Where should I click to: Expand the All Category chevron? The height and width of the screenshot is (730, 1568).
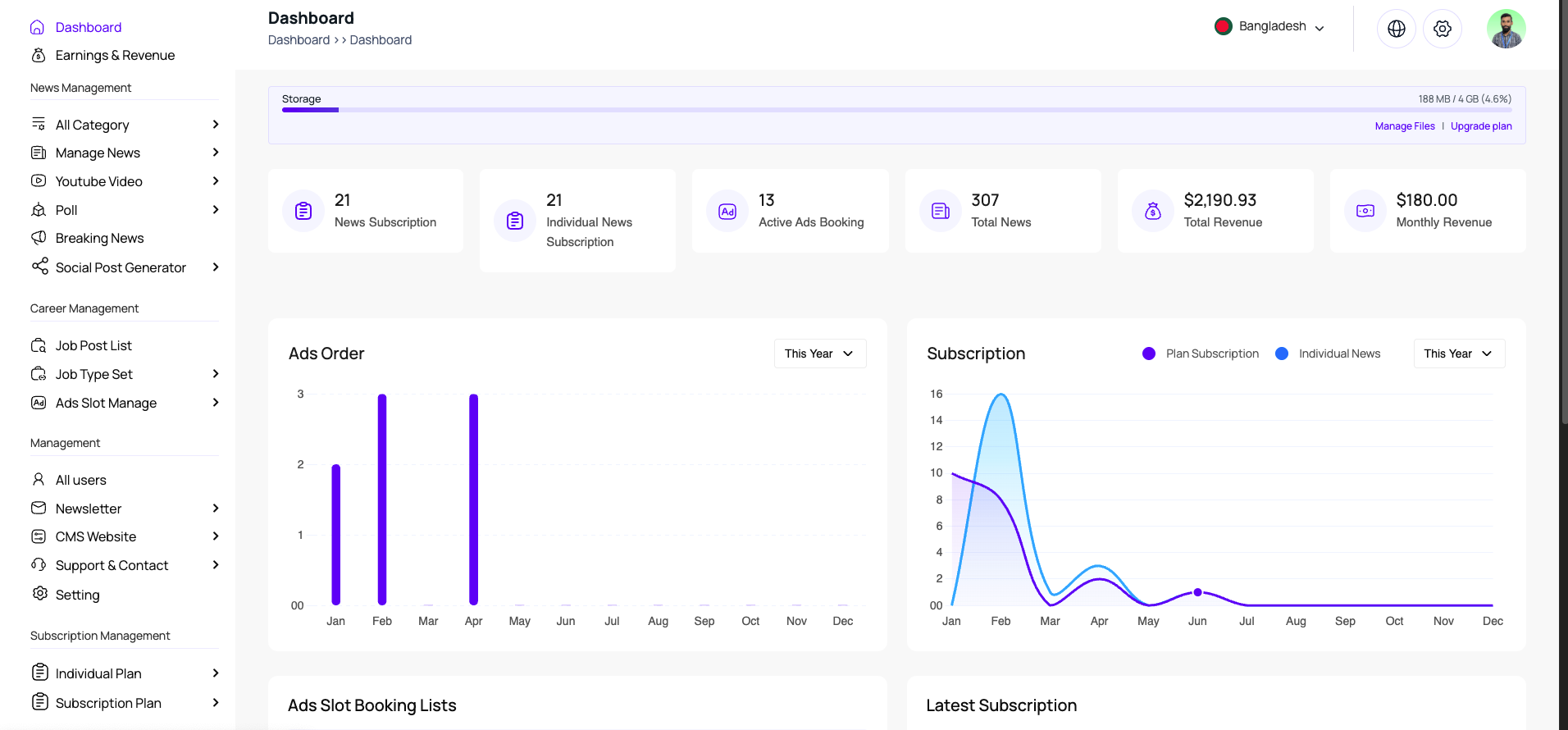coord(216,125)
